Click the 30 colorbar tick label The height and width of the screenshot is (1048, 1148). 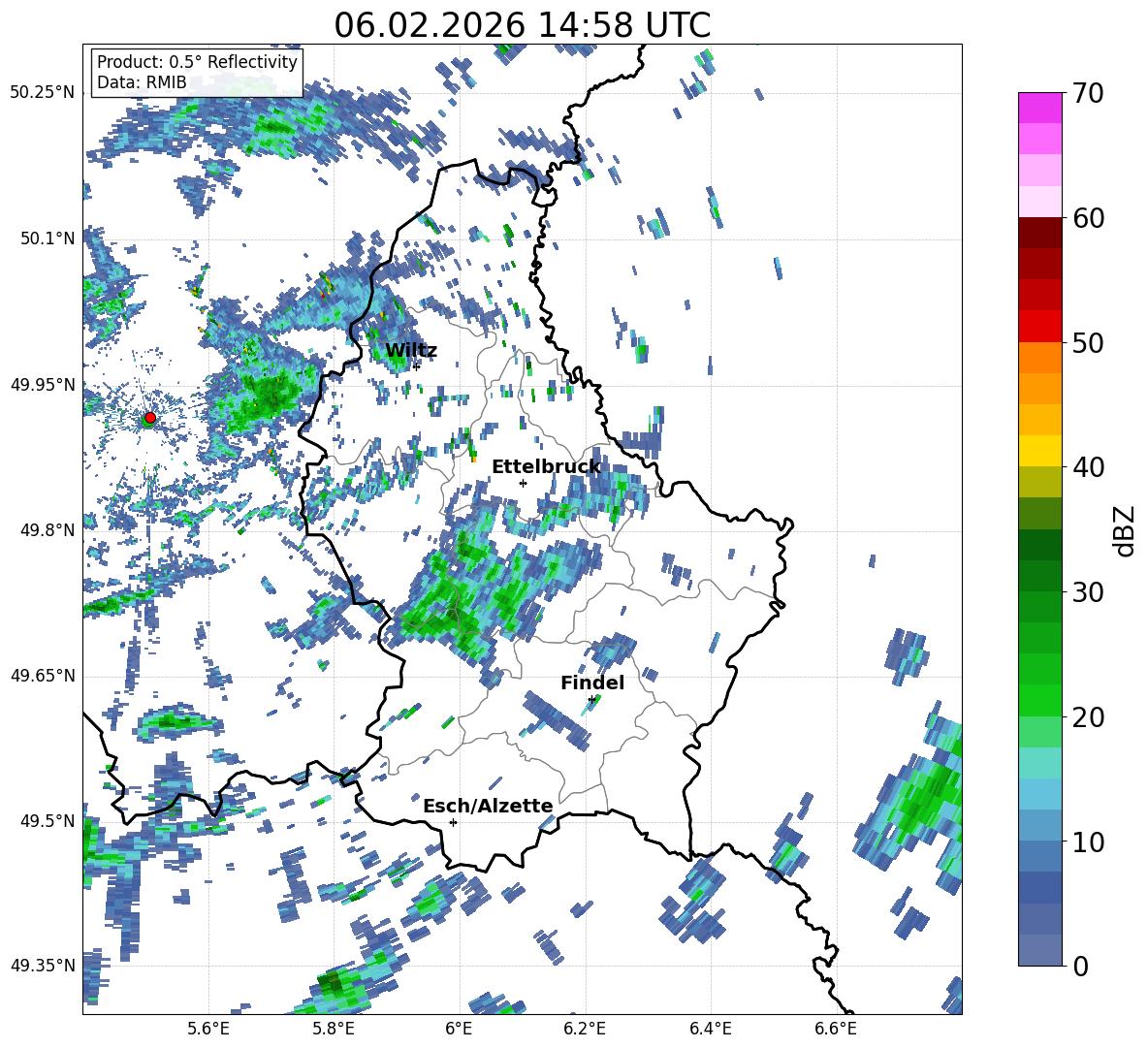tap(1088, 592)
